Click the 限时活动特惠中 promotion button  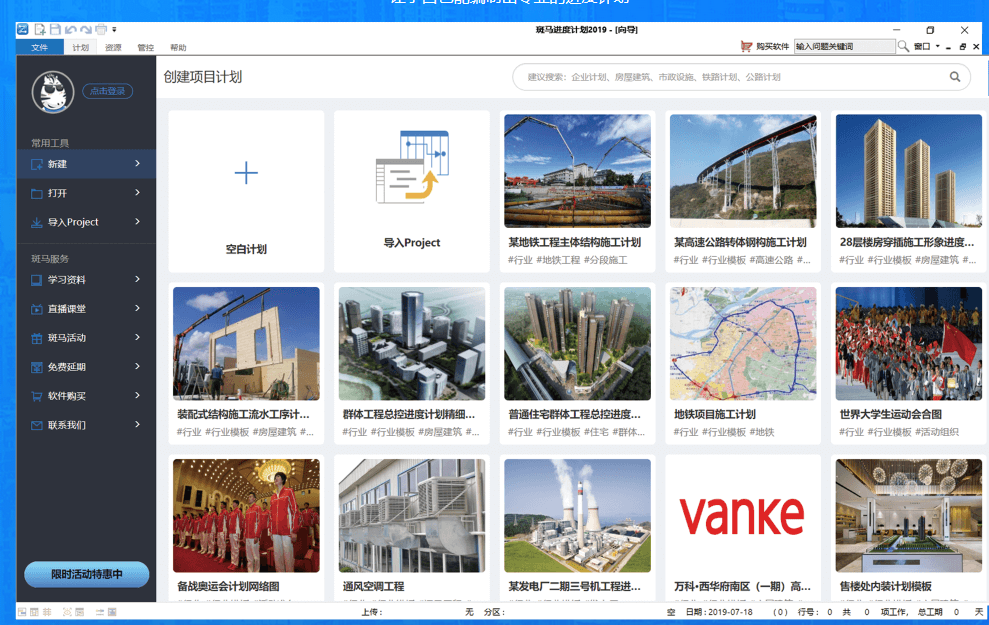[86, 575]
